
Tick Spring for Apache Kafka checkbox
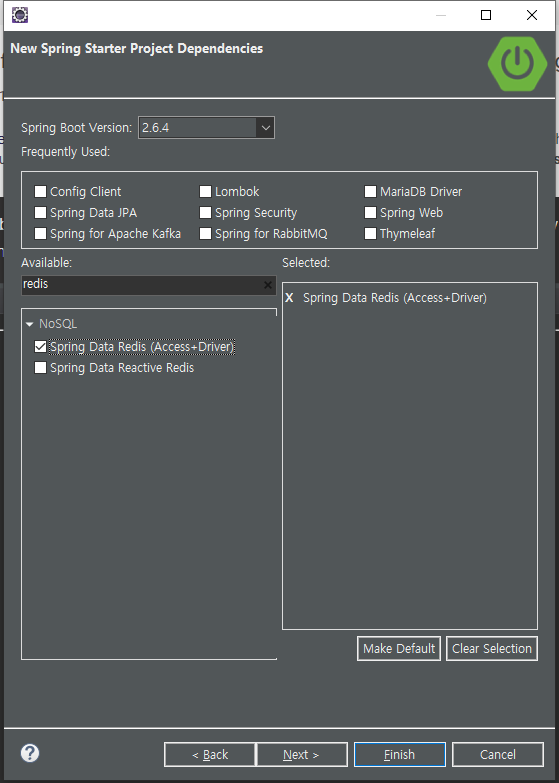40,234
